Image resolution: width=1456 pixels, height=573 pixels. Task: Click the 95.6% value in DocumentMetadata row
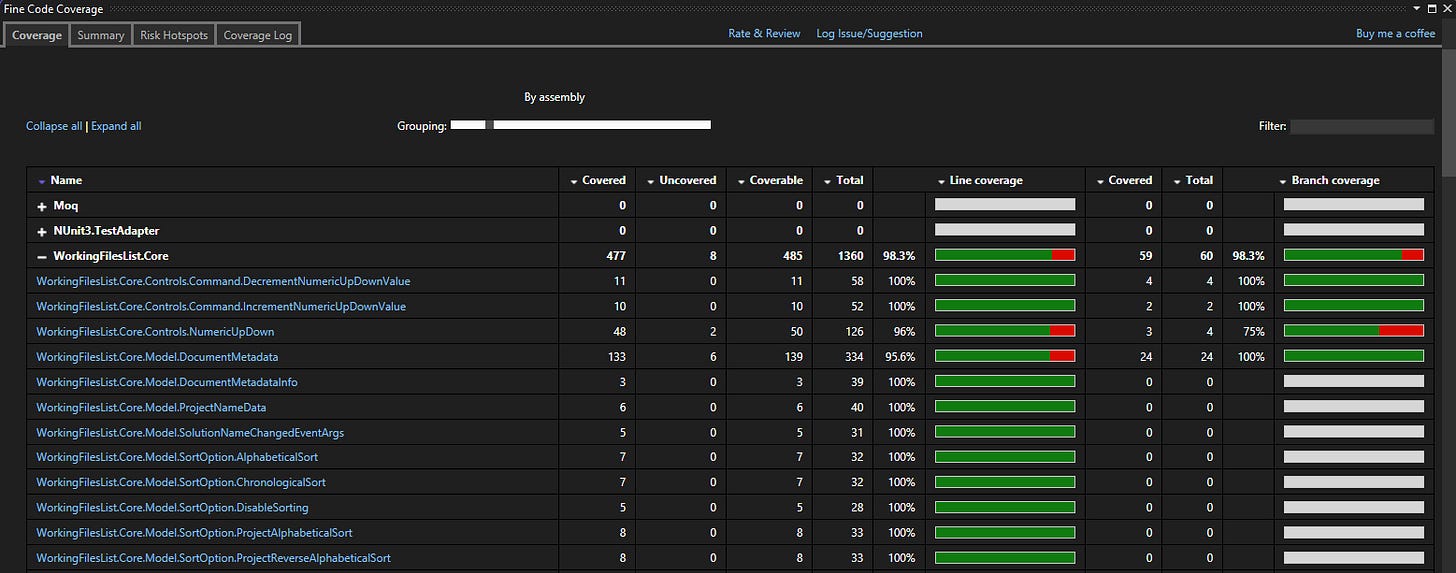pos(899,356)
